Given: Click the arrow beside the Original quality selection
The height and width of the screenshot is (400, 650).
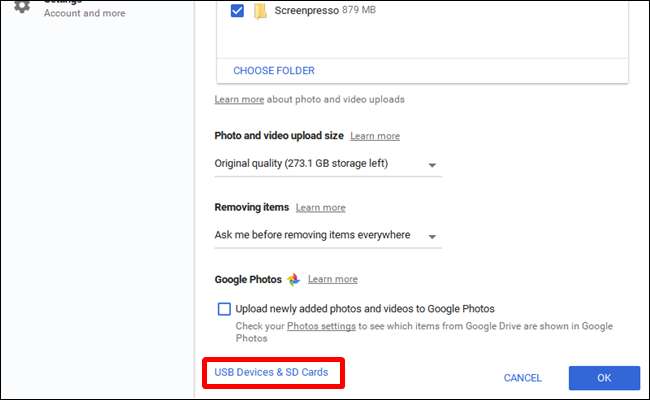Looking at the screenshot, I should click(x=432, y=164).
